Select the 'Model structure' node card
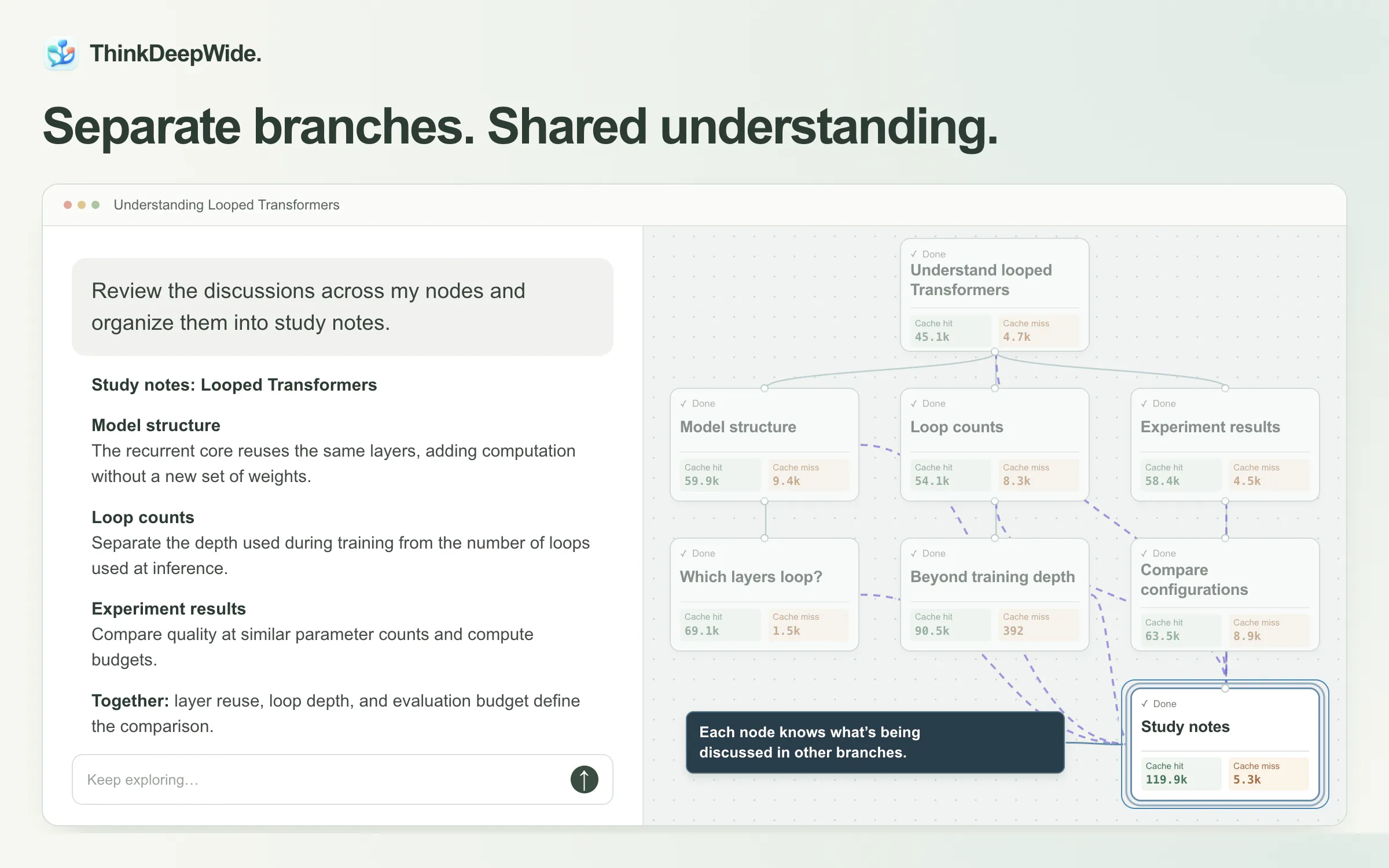This screenshot has width=1389, height=868. 764,444
